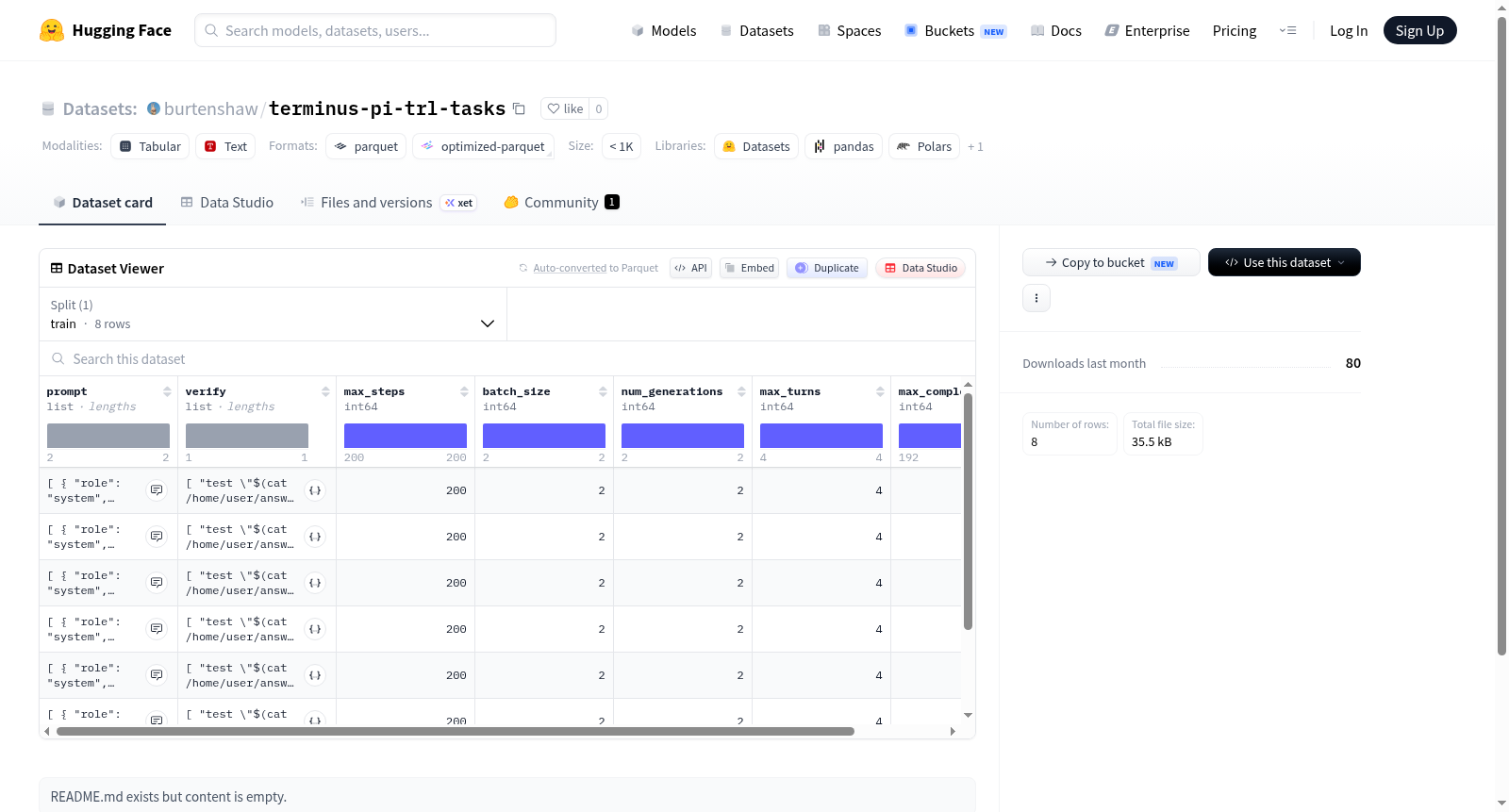Click the < 1K size tag
Viewport: 1509px width, 812px height.
pos(622,146)
